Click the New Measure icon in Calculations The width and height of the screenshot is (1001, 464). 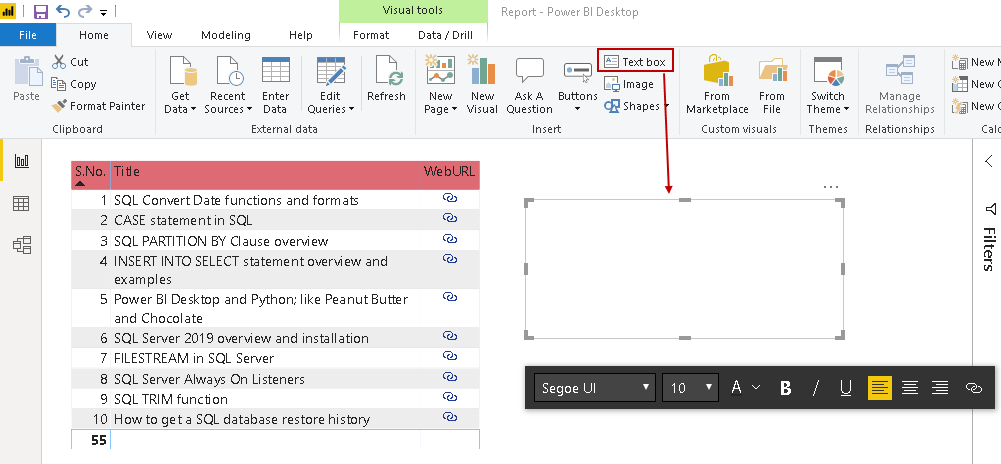click(x=960, y=62)
